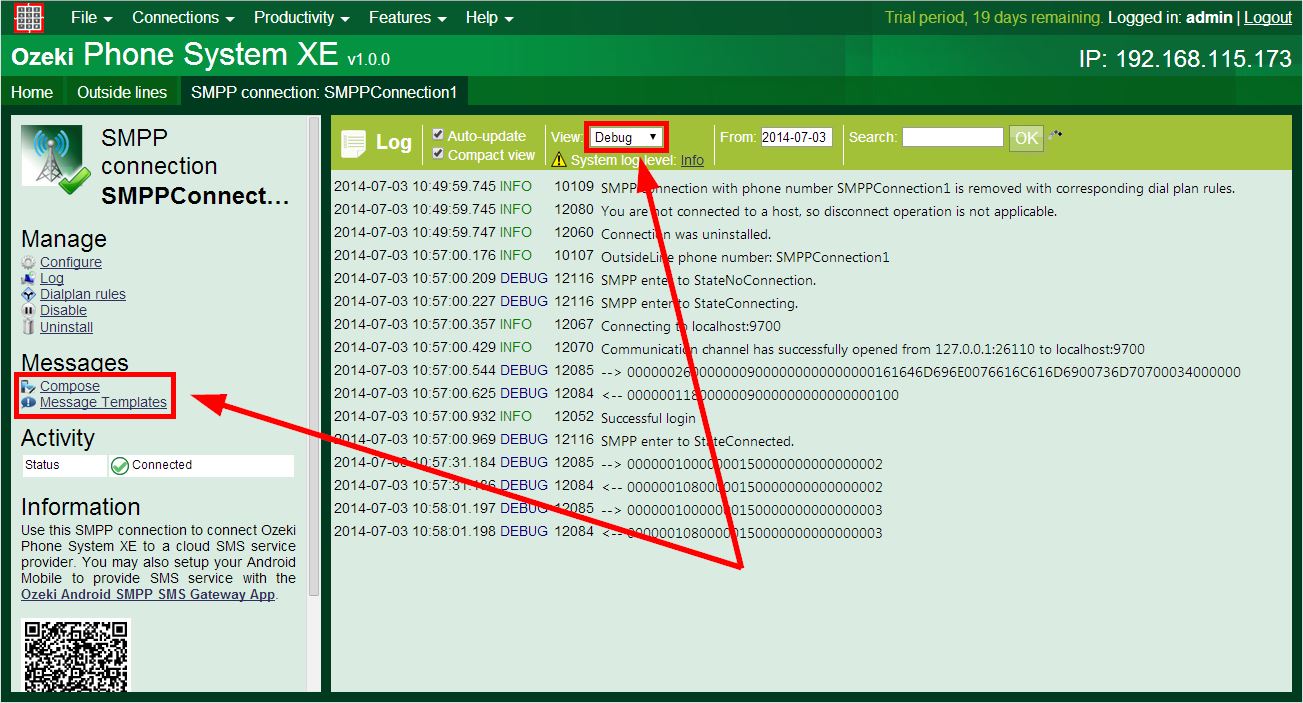Click the Ozeki grid logo icon

[29, 18]
